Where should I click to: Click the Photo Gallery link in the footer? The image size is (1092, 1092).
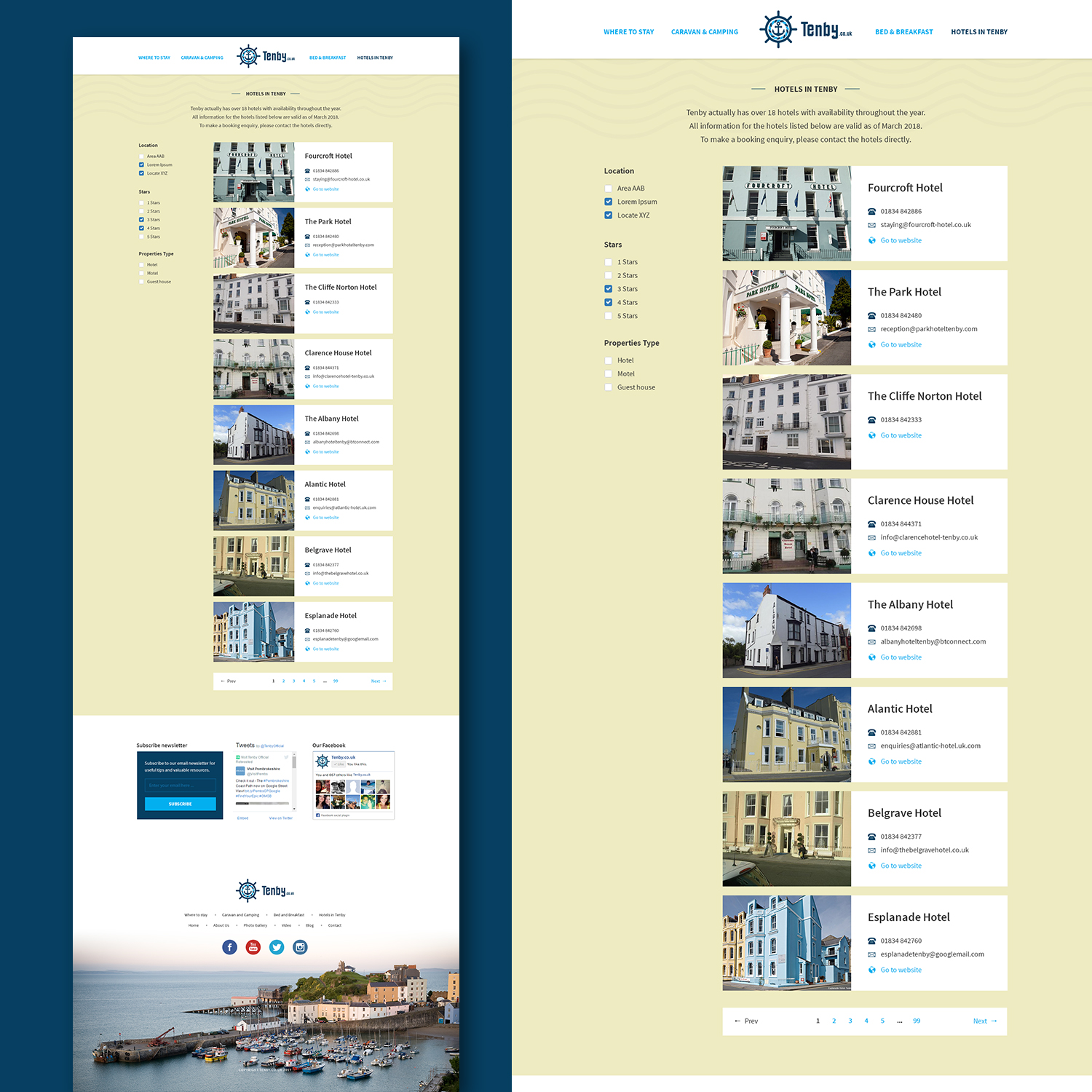tap(256, 926)
